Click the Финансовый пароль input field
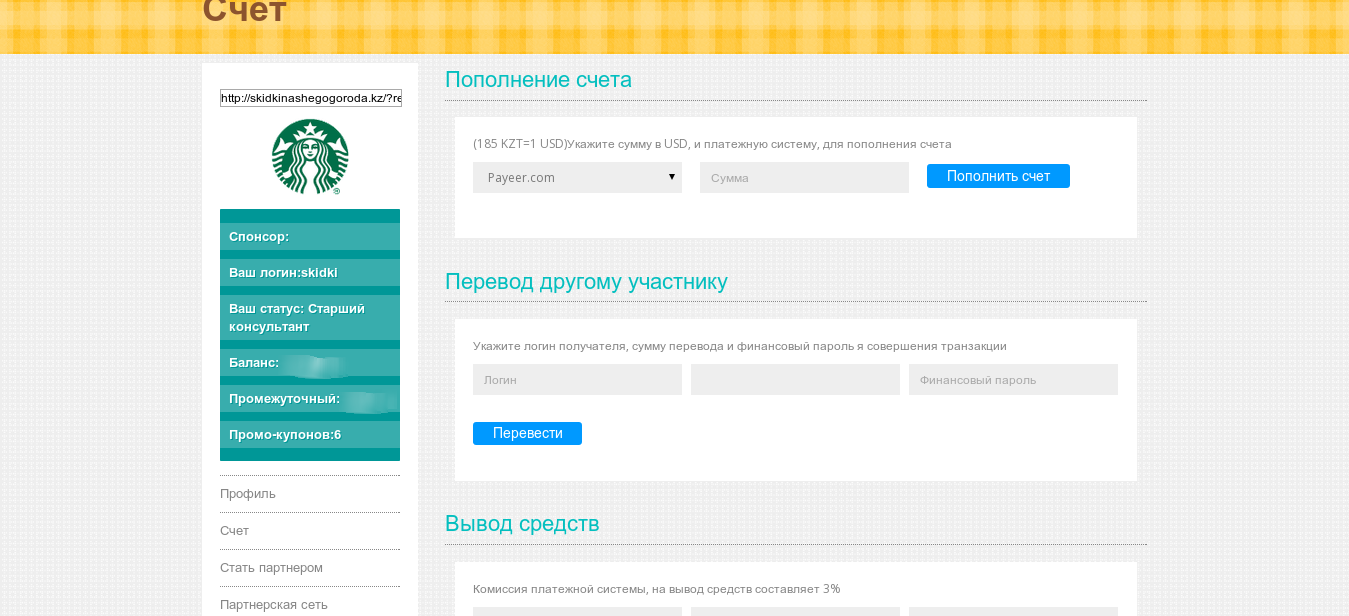Viewport: 1349px width, 616px height. [1013, 379]
